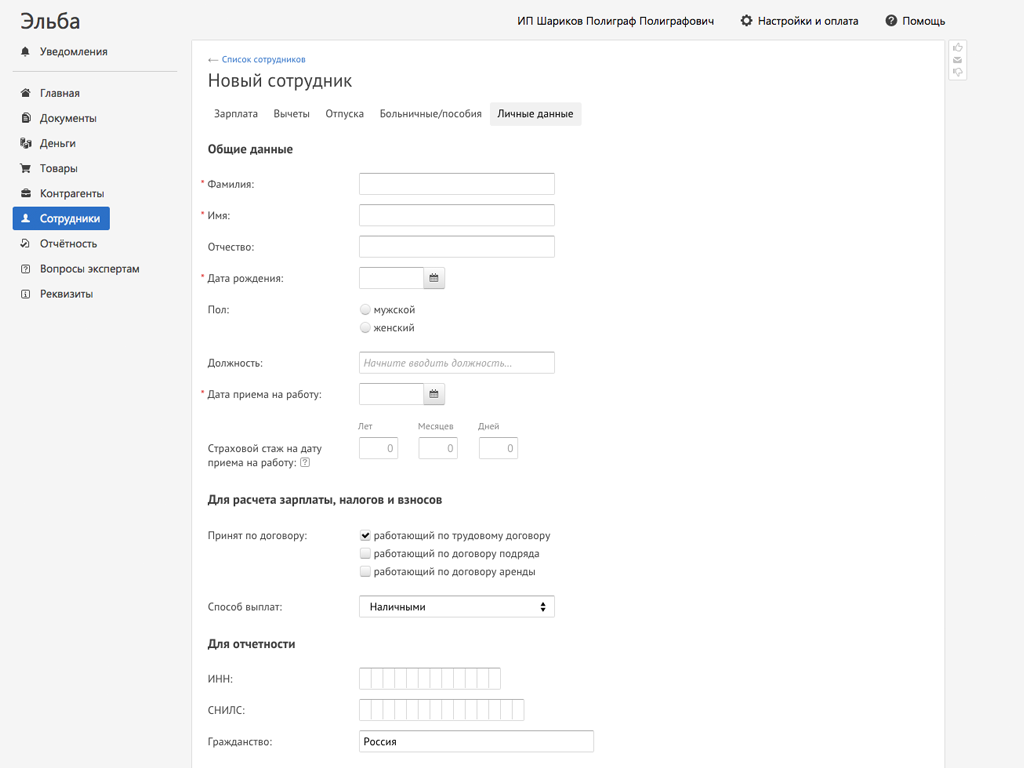The width and height of the screenshot is (1024, 768).
Task: Check работающий по договору аренды
Action: point(365,572)
